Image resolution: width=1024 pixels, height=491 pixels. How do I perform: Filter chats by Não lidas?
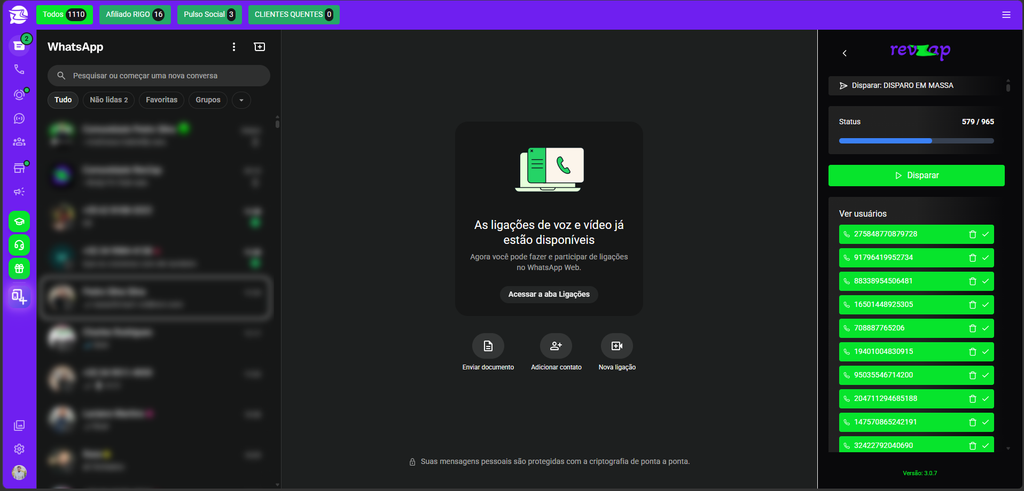click(108, 101)
